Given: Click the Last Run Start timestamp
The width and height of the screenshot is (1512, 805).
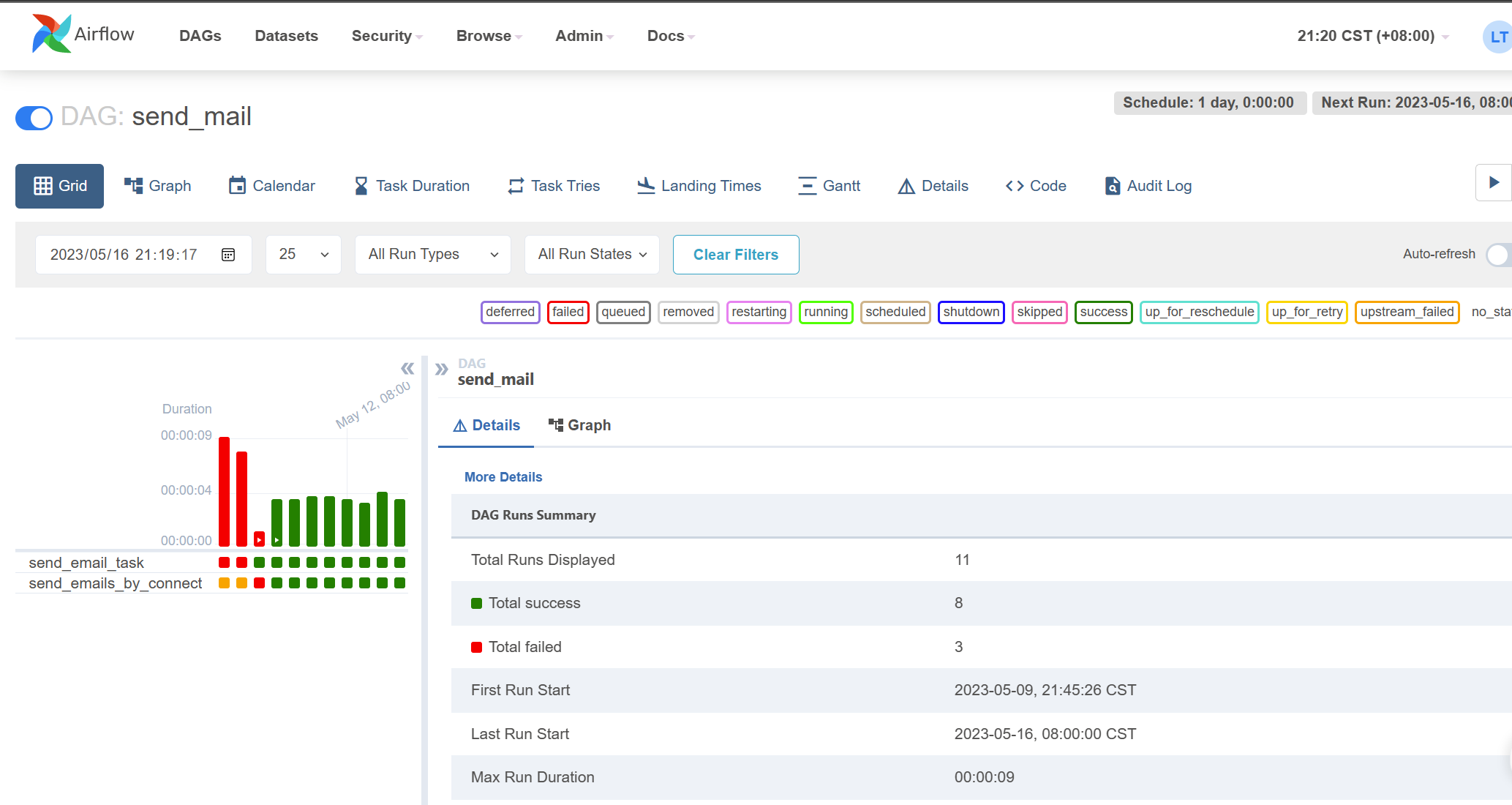Looking at the screenshot, I should coord(1045,734).
